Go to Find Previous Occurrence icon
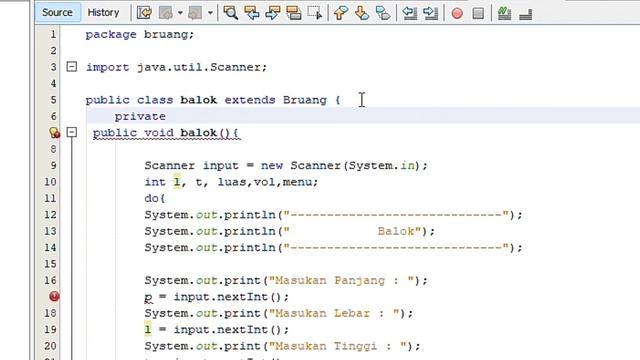This screenshot has width=640, height=360. pyautogui.click(x=252, y=13)
